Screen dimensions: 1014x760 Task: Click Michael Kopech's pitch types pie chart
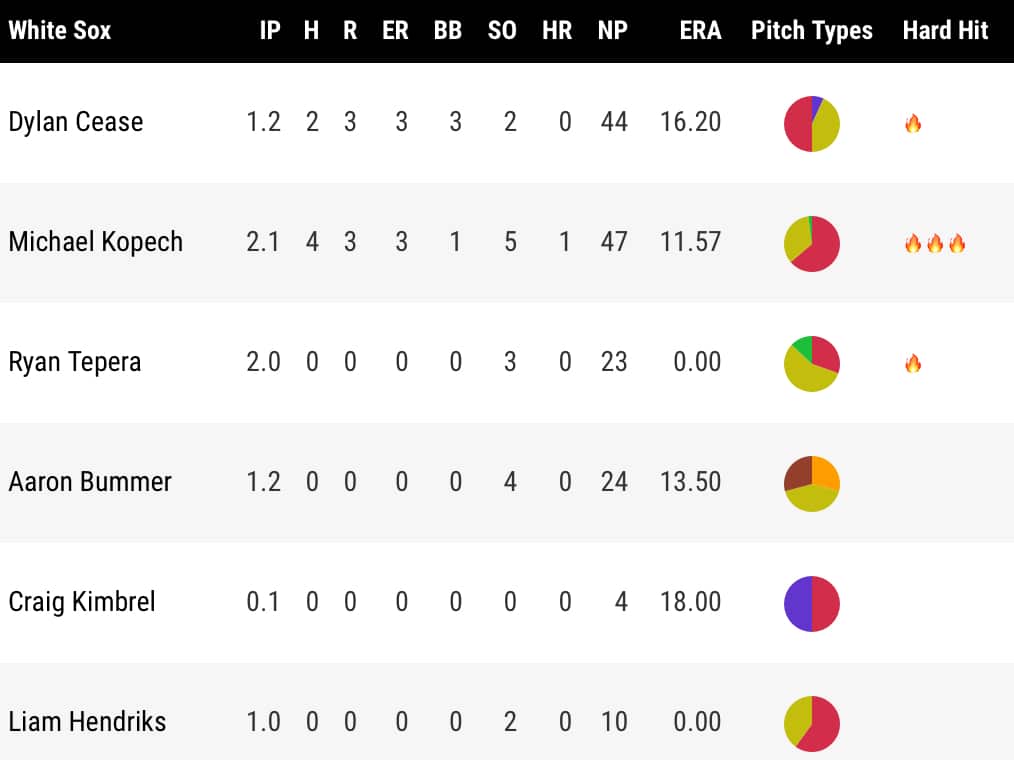click(x=811, y=243)
